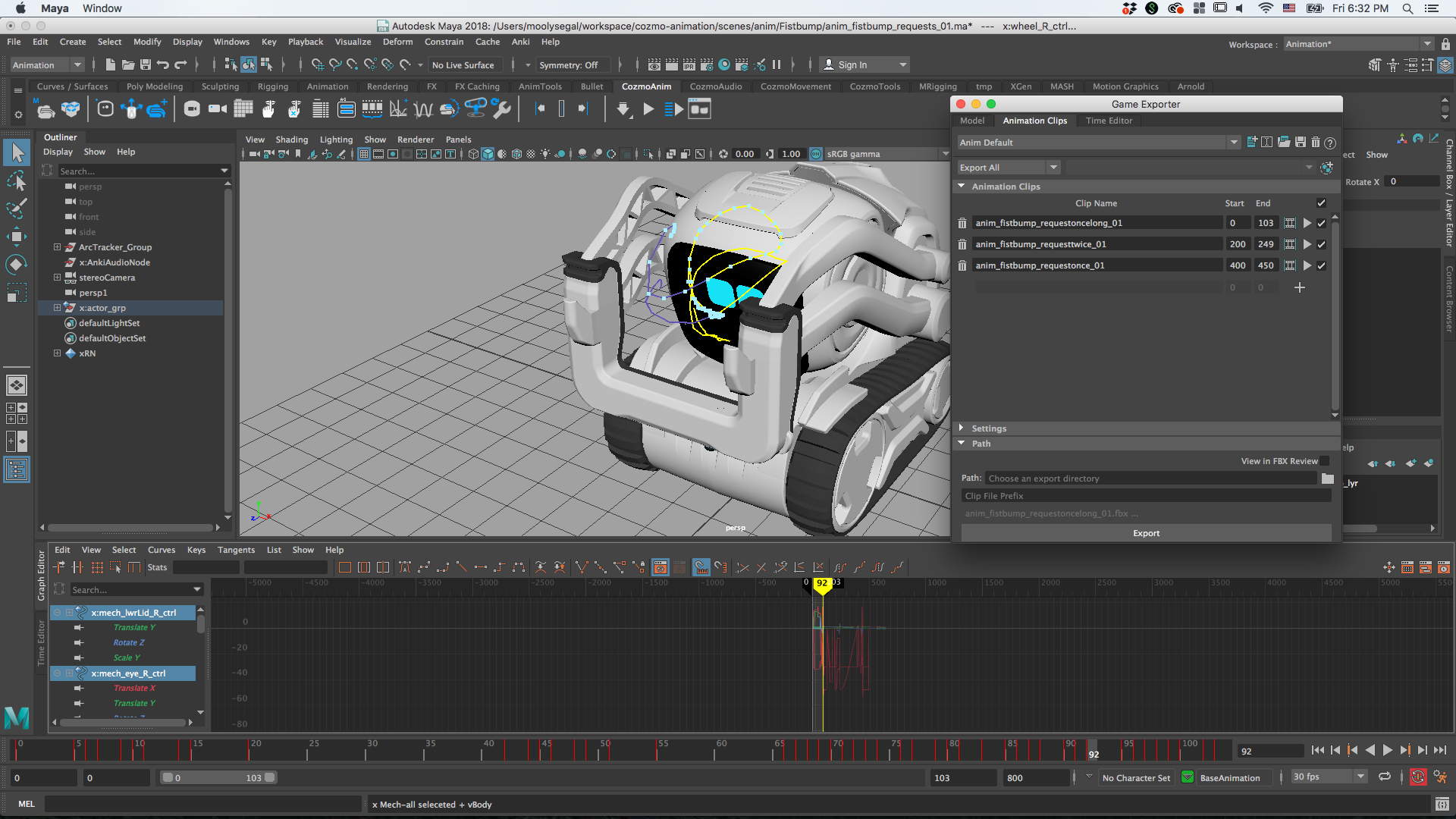The height and width of the screenshot is (819, 1456).
Task: Open the Export All dropdown
Action: (x=1009, y=168)
